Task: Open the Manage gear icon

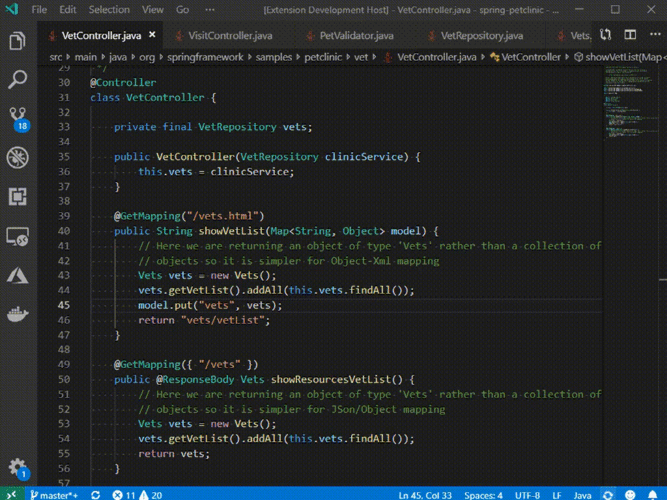Action: point(18,468)
